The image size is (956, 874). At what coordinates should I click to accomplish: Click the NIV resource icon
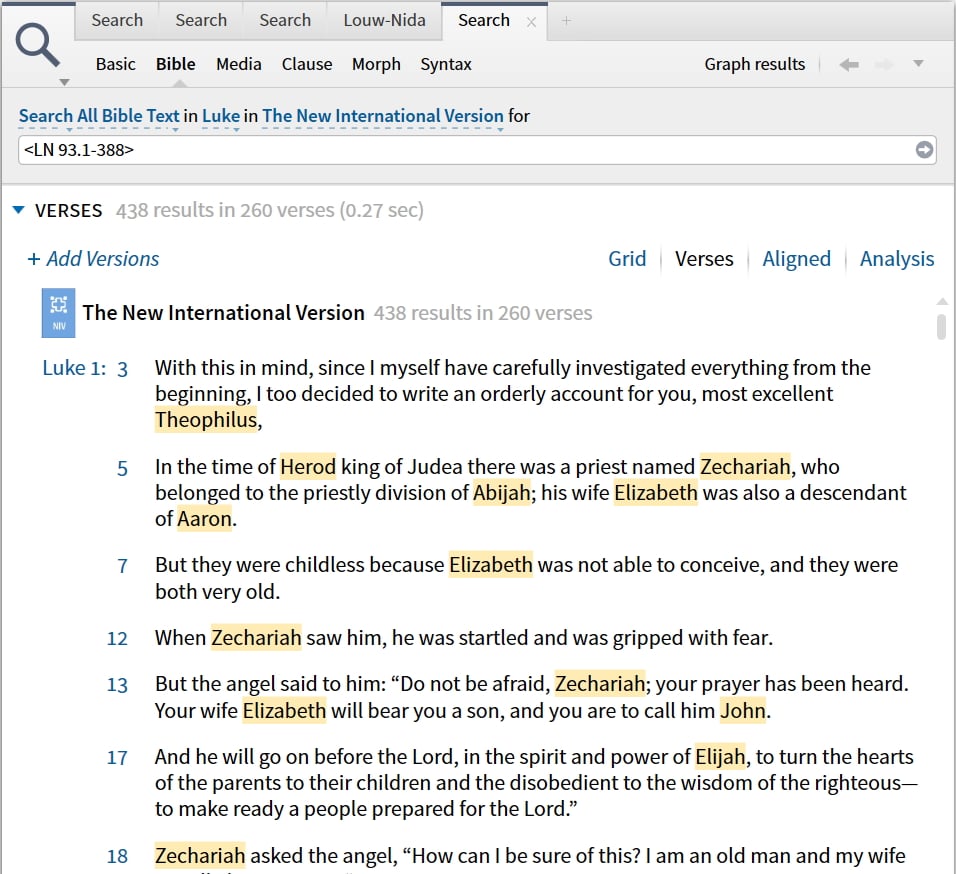tap(59, 313)
